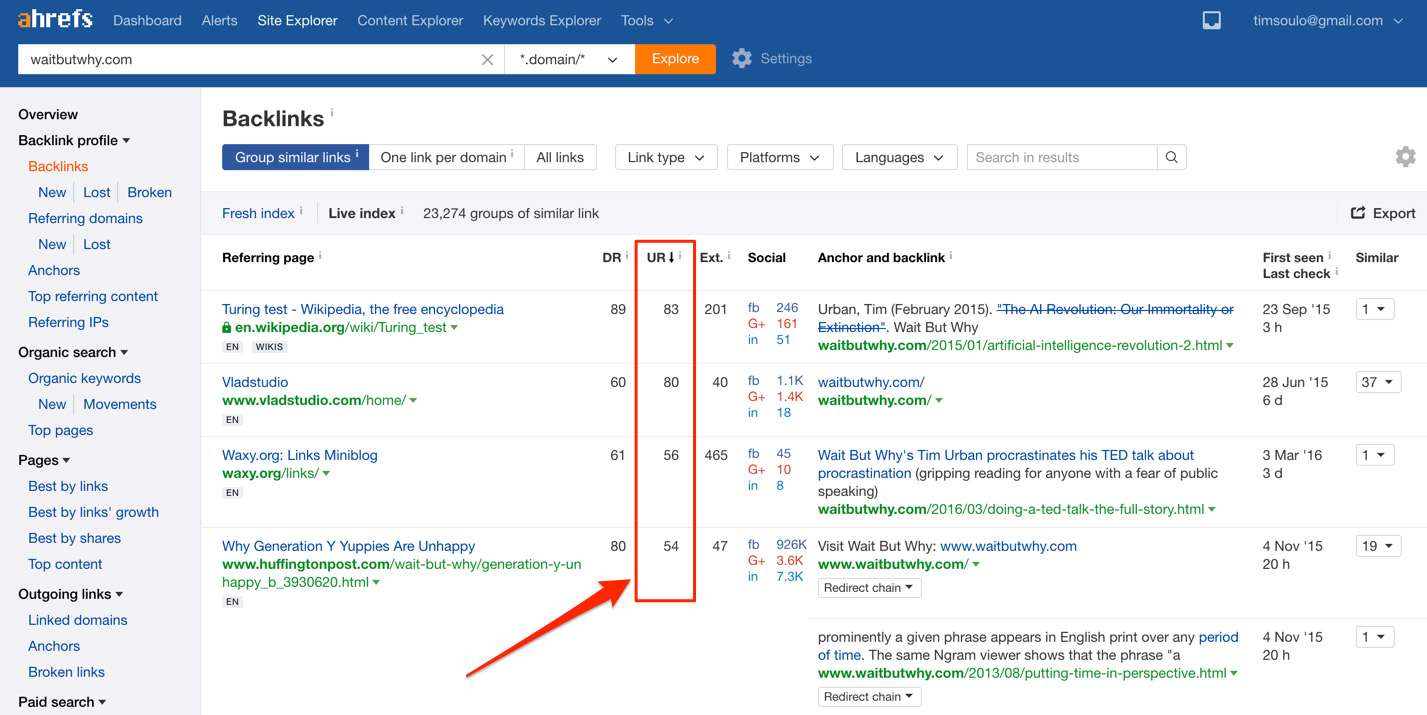Open the Platforms filter dropdown

pyautogui.click(x=780, y=157)
